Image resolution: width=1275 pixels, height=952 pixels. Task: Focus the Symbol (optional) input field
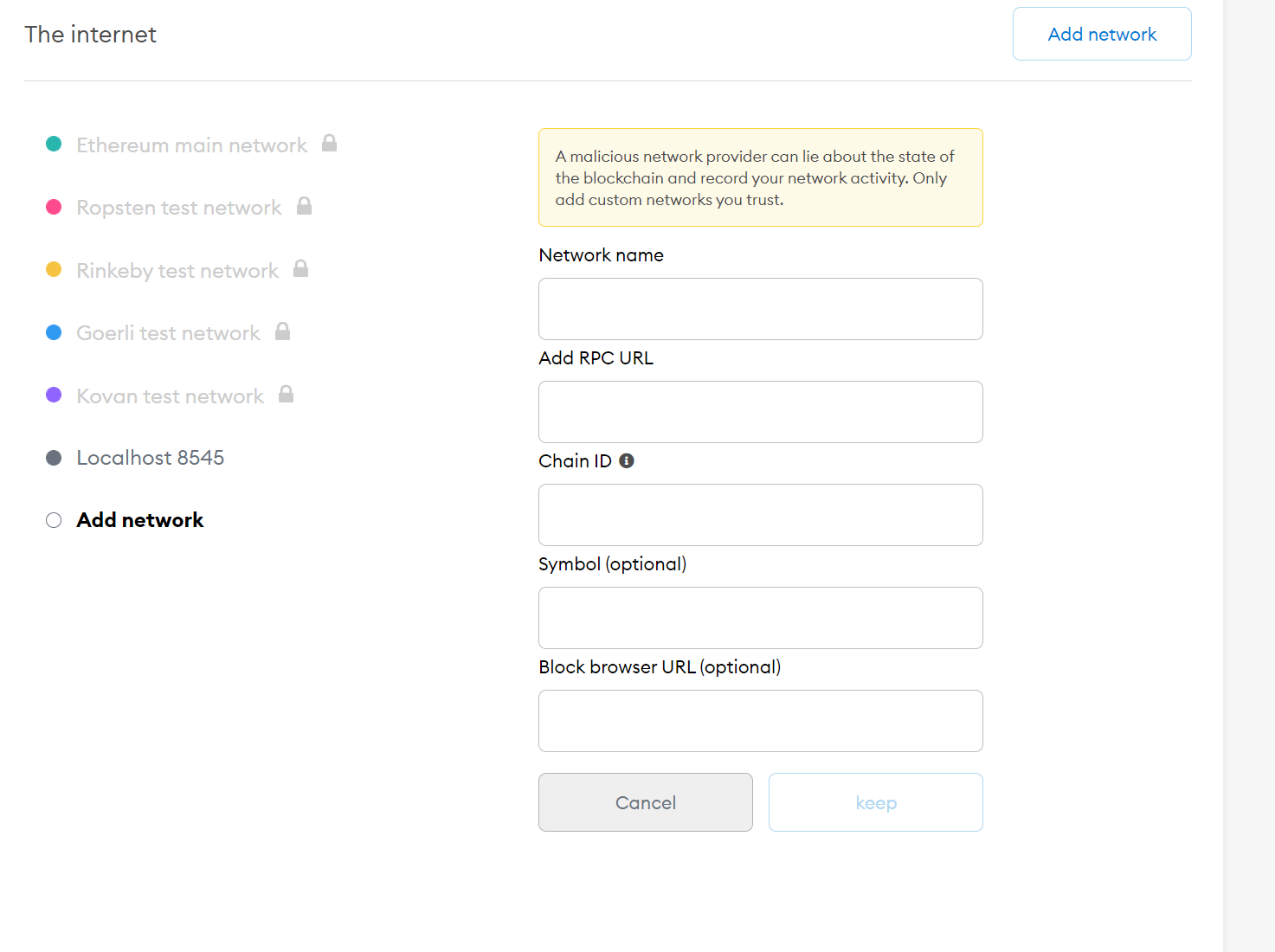pyautogui.click(x=761, y=618)
